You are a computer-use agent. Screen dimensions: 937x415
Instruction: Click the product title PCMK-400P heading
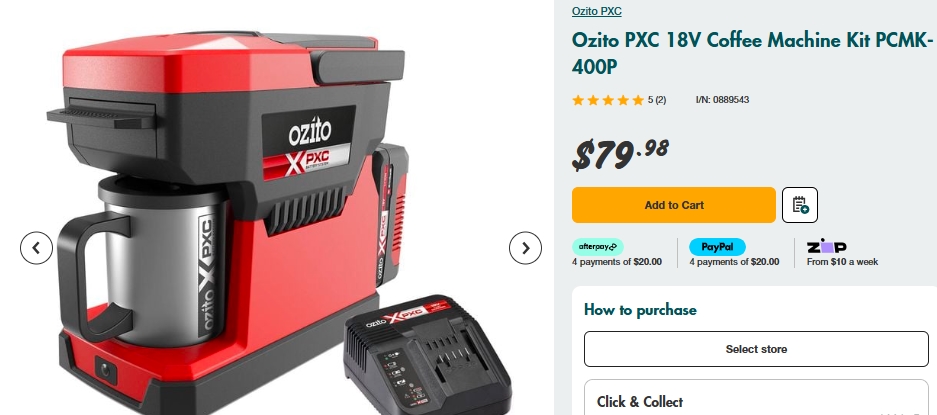(x=752, y=53)
